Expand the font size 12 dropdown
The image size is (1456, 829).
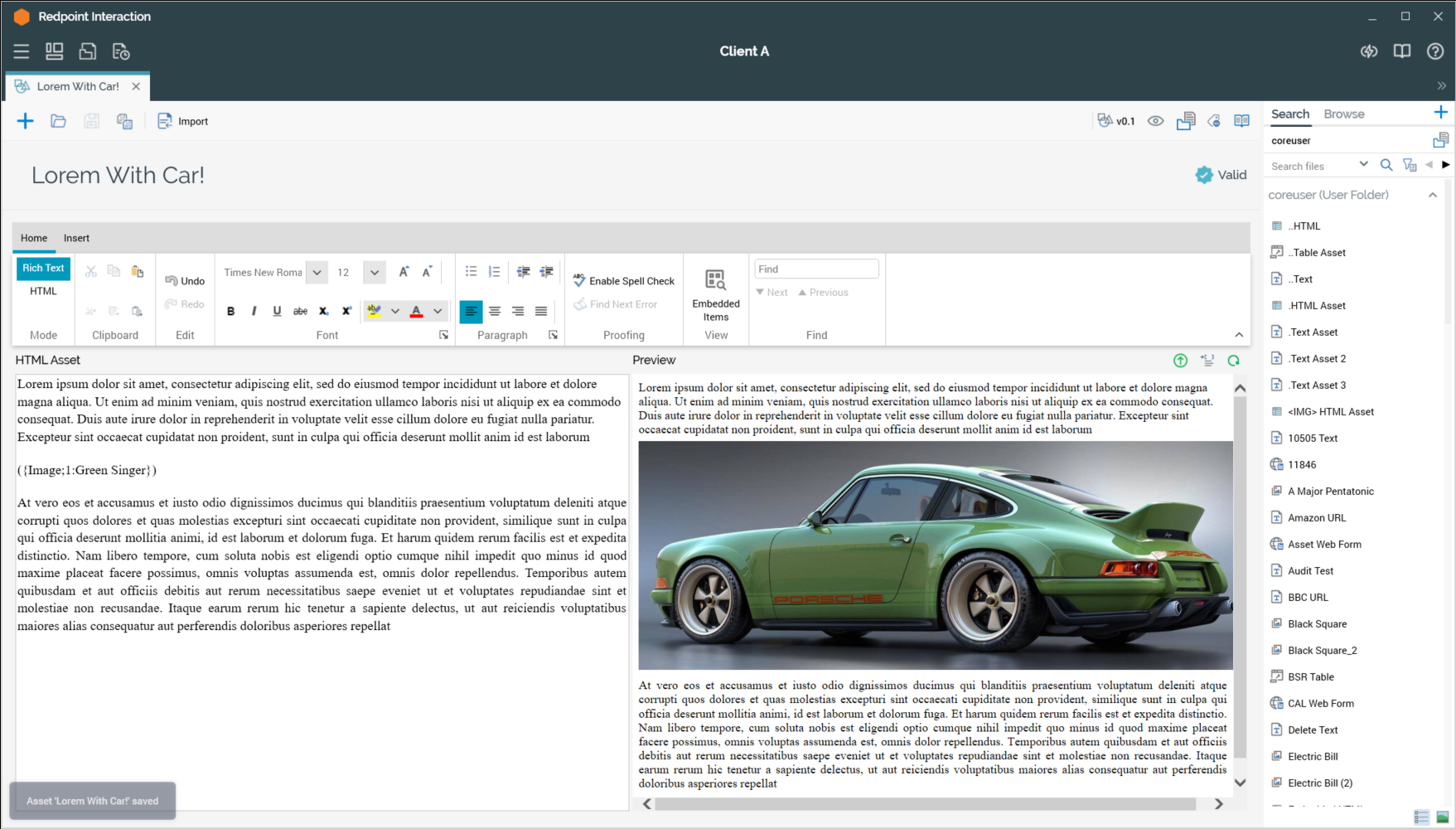375,273
